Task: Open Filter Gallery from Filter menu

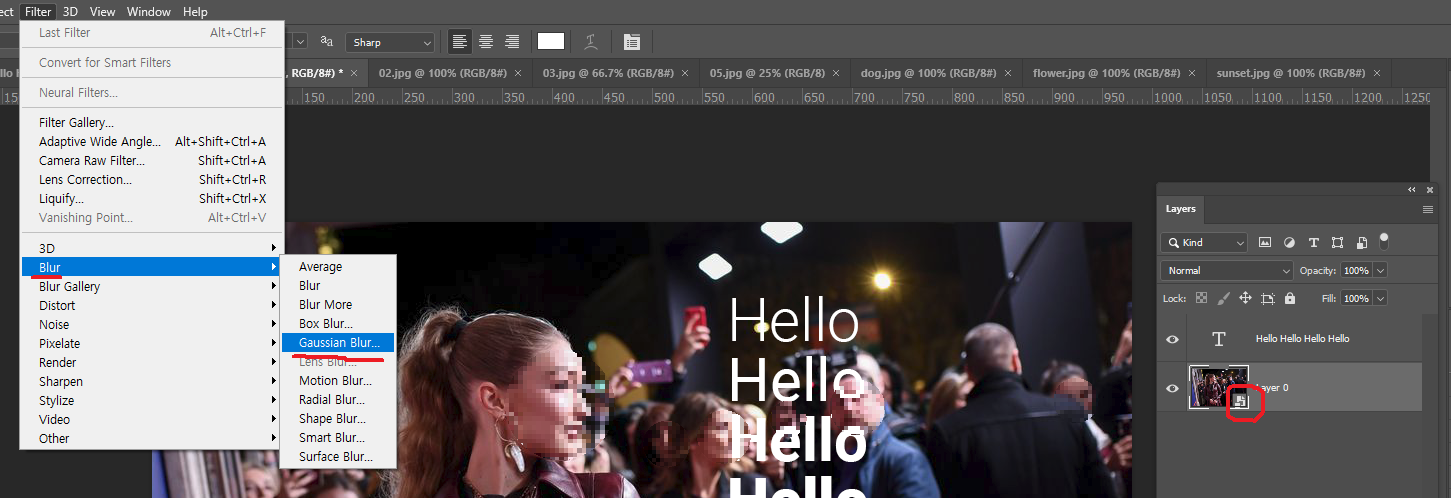Action: pos(152,122)
